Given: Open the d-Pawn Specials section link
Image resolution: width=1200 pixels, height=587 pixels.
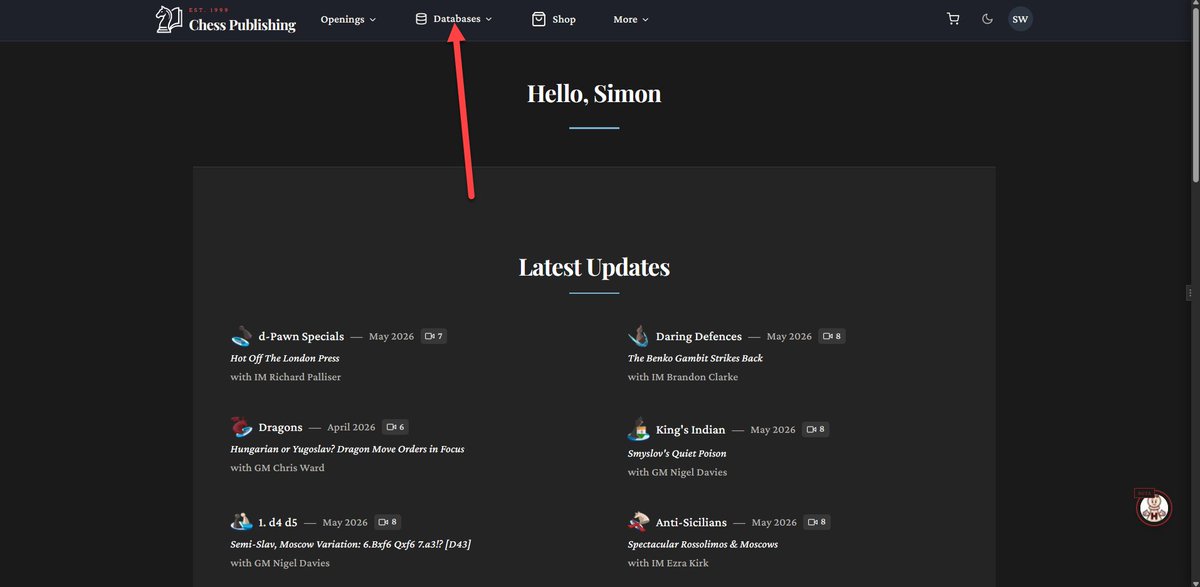Looking at the screenshot, I should (x=301, y=336).
